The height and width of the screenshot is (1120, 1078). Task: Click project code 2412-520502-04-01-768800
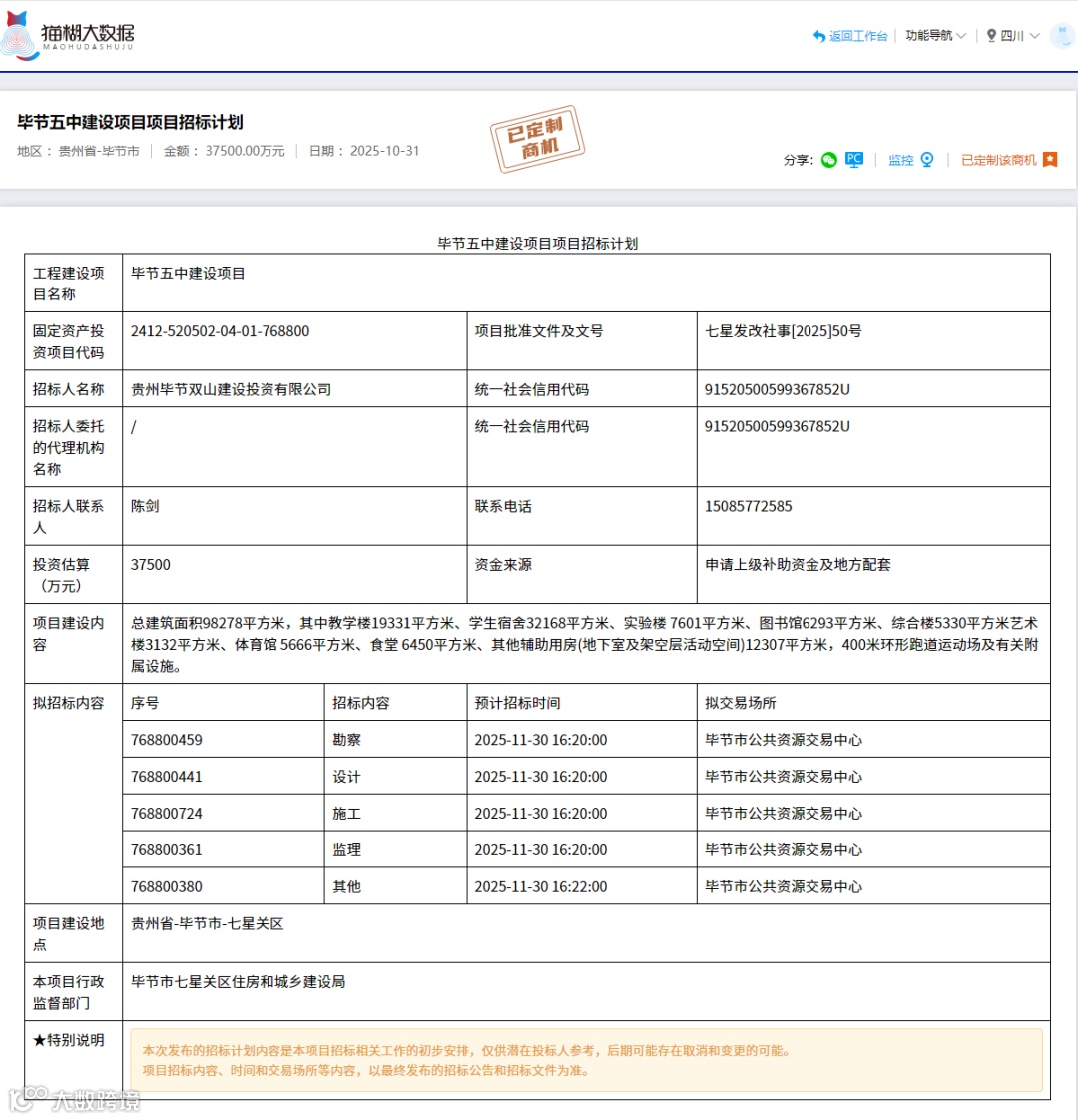tap(220, 331)
